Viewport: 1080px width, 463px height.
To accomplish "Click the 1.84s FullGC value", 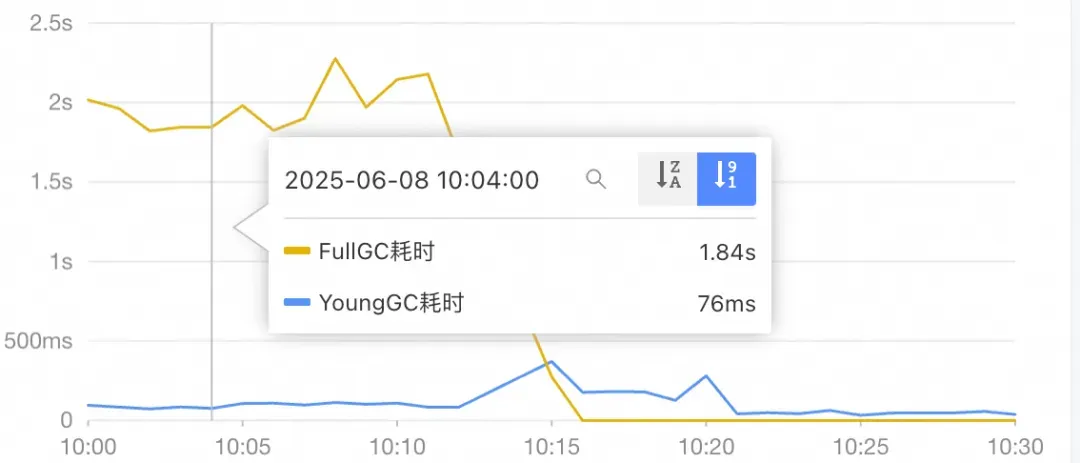I will coord(727,253).
